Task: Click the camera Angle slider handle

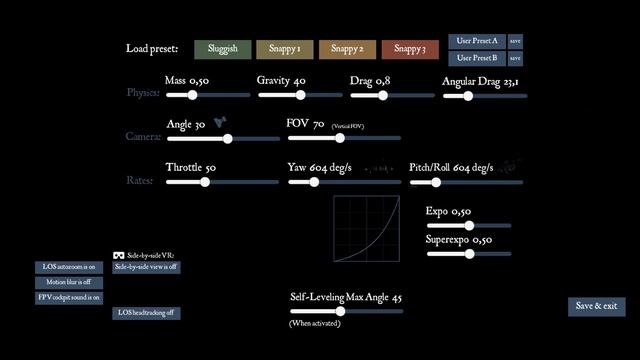Action: pos(228,139)
